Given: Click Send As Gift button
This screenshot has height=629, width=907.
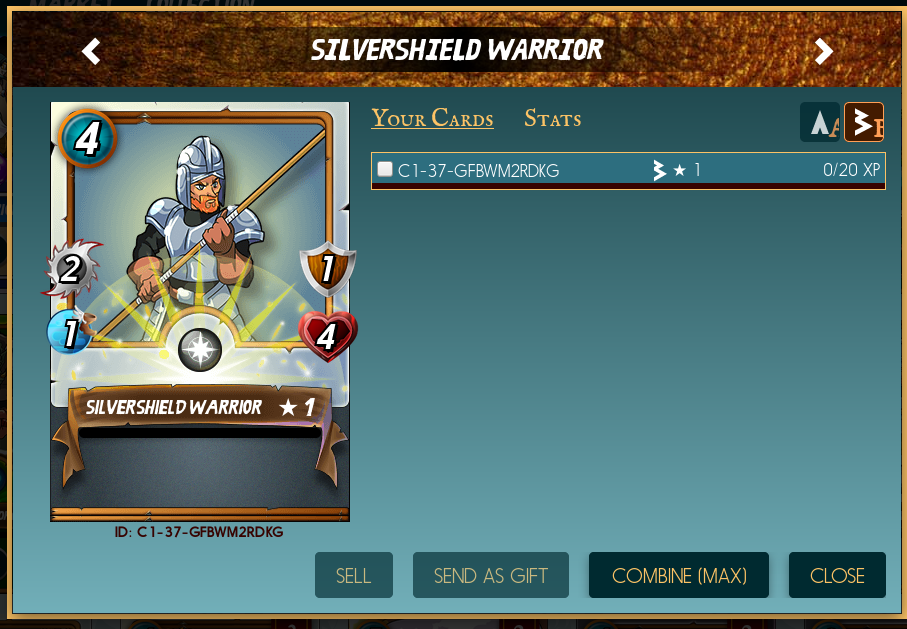Looking at the screenshot, I should 491,575.
